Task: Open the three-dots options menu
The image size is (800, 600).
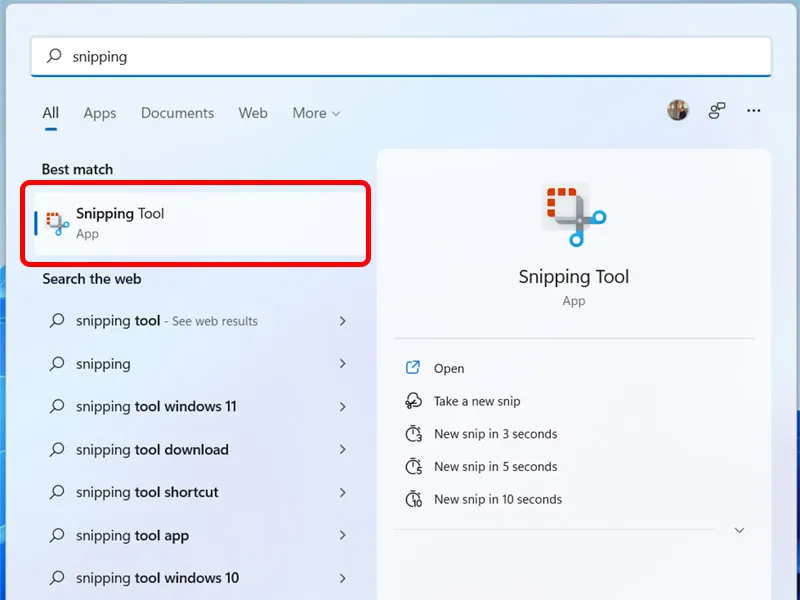Action: point(754,111)
